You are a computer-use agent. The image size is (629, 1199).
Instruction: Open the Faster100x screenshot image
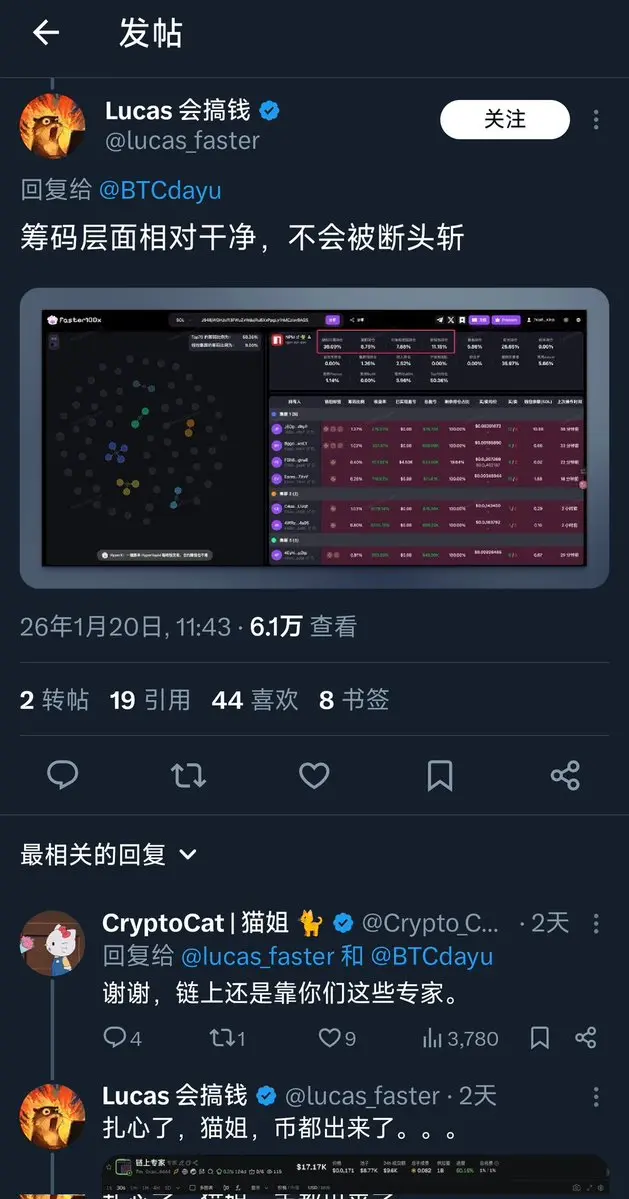coord(314,438)
